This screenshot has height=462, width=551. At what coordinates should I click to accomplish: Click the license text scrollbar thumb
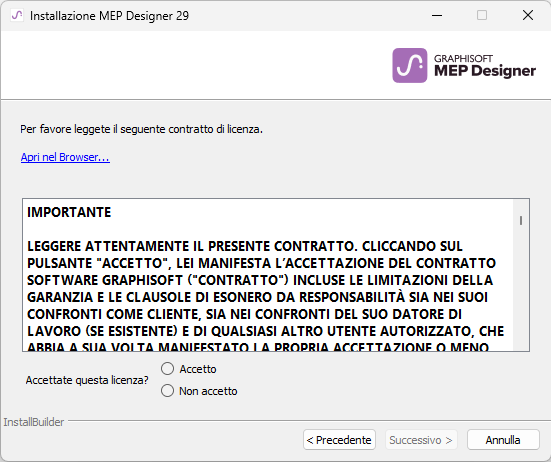point(521,220)
